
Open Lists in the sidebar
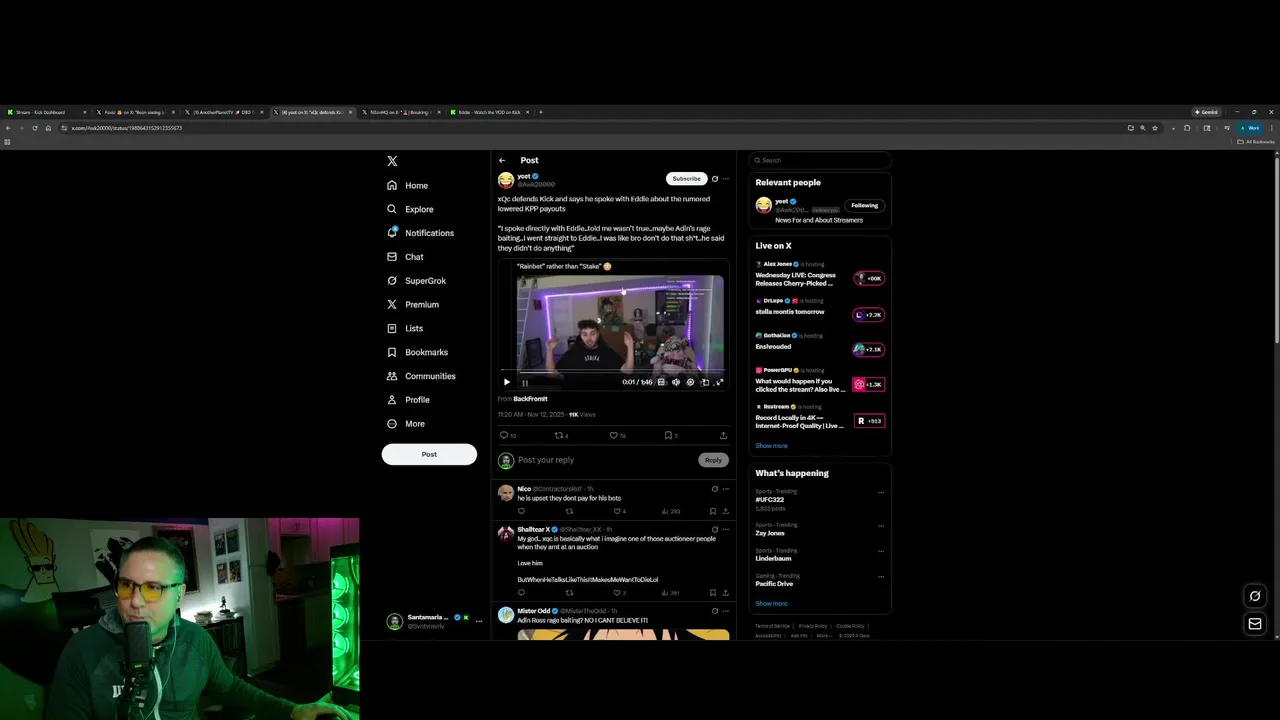405,328
